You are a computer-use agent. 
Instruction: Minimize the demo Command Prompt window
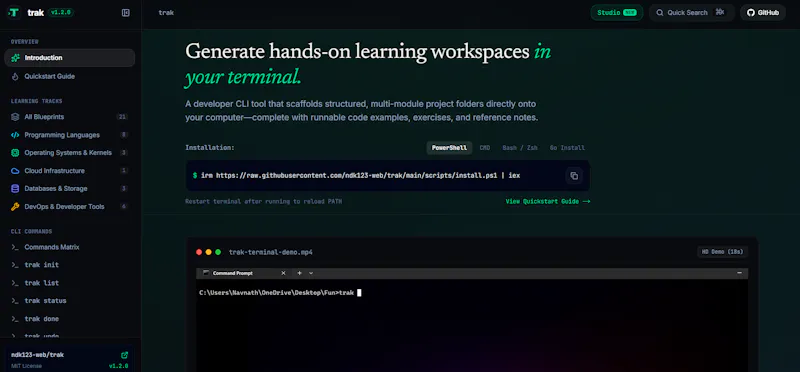point(739,274)
